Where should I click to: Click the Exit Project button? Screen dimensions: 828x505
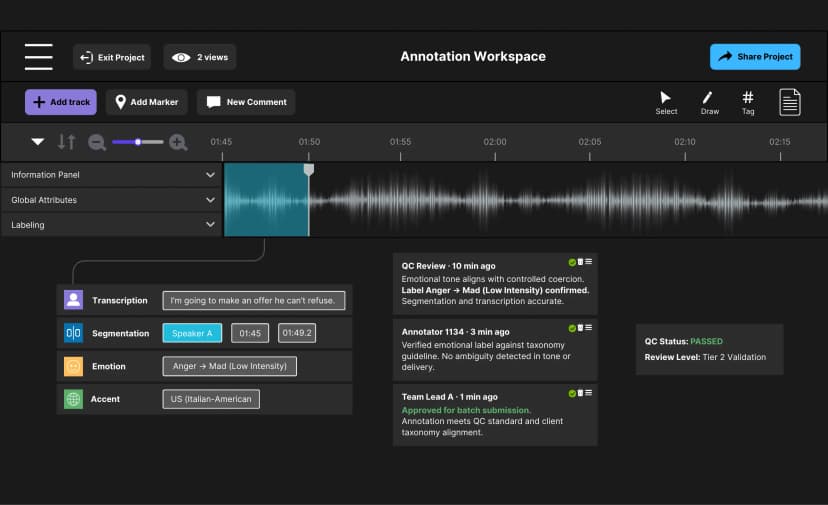(x=112, y=57)
